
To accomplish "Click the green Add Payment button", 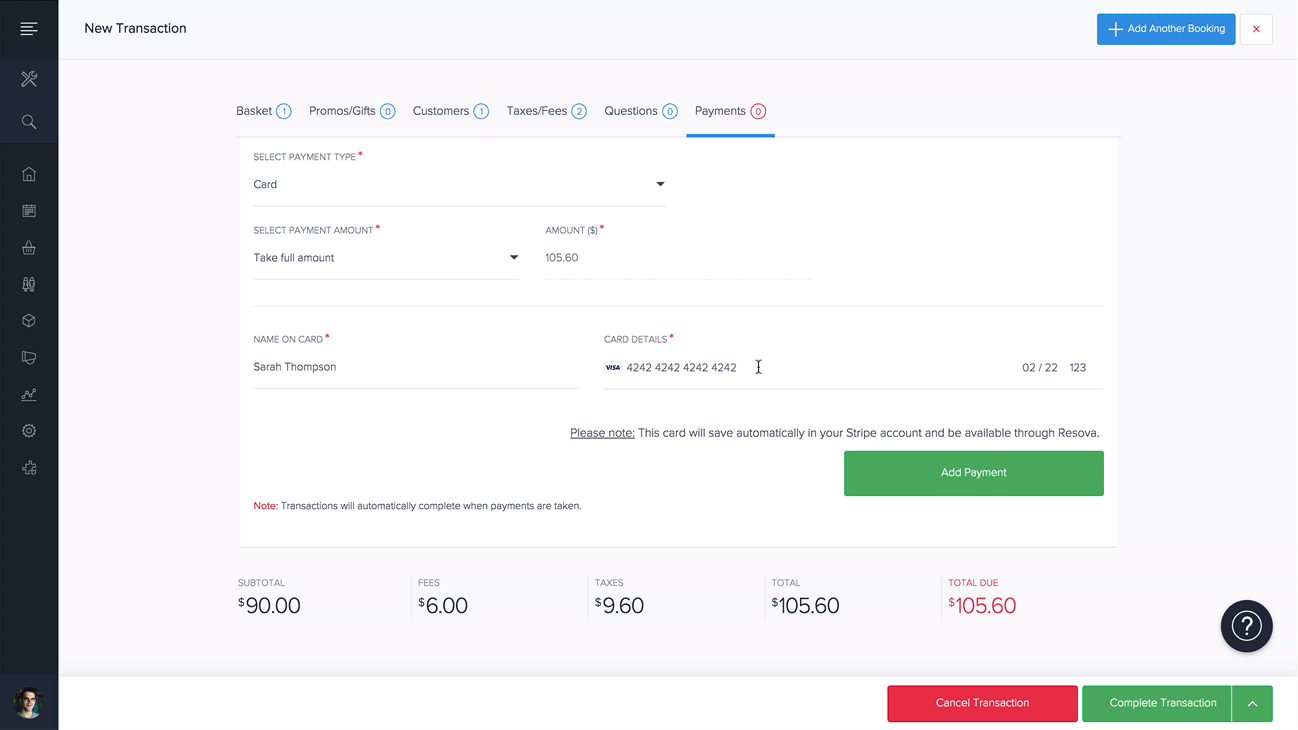I will [x=973, y=472].
